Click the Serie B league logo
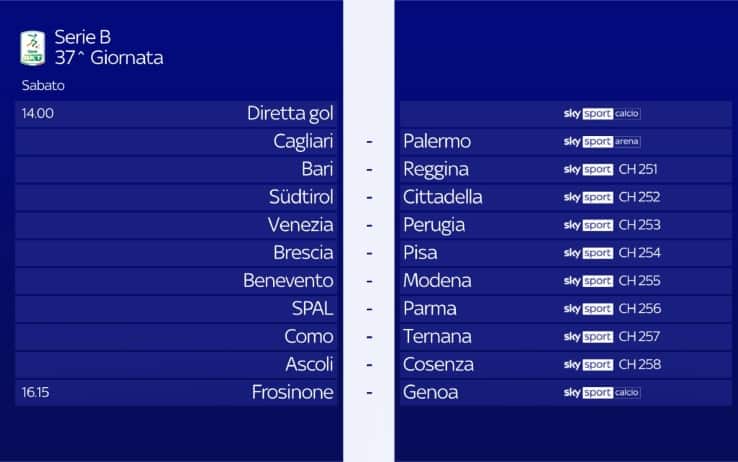The width and height of the screenshot is (738, 462). [x=33, y=48]
